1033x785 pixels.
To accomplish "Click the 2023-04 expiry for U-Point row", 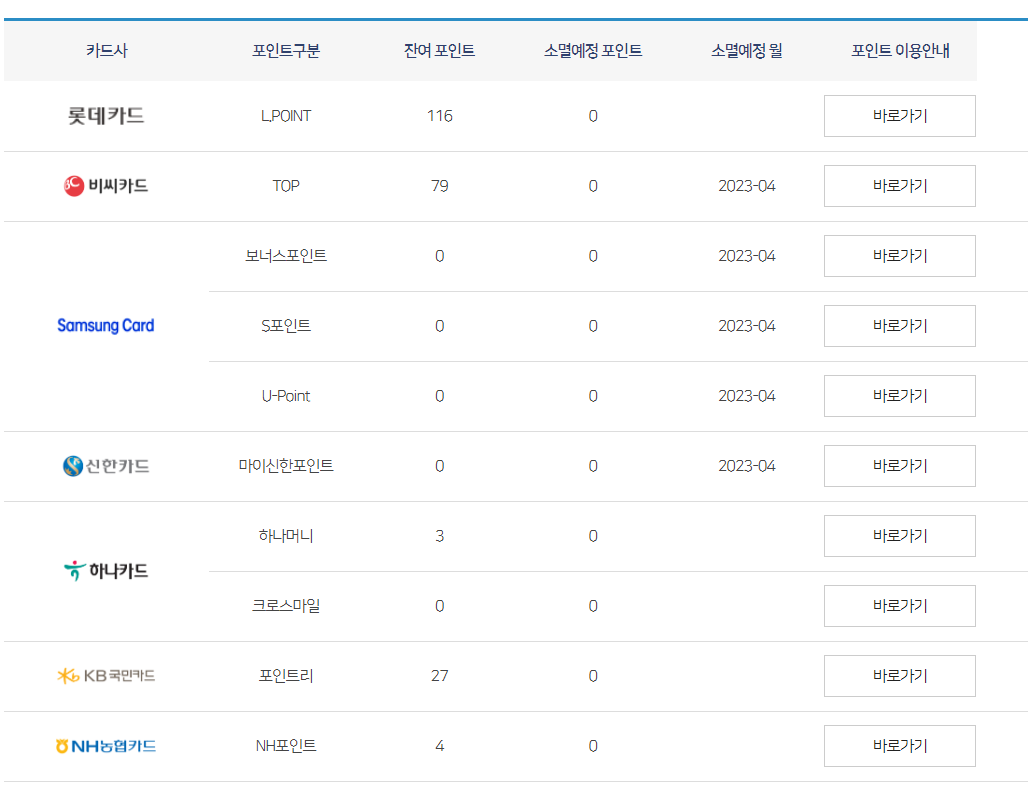I will [x=746, y=396].
